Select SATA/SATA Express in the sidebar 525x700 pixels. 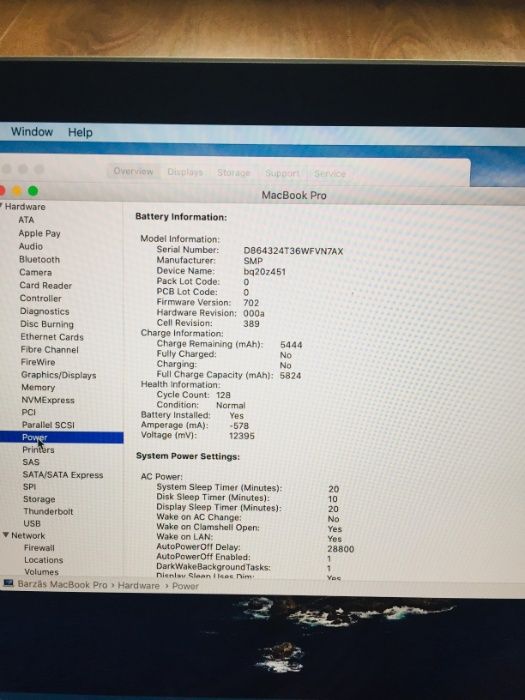(x=62, y=475)
